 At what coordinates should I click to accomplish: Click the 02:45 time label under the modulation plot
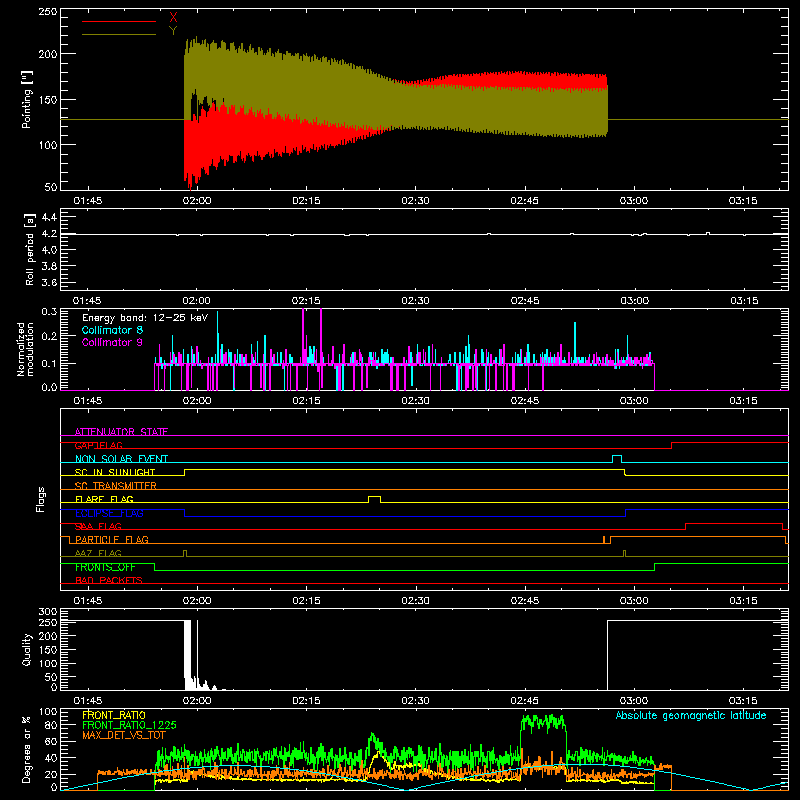524,401
